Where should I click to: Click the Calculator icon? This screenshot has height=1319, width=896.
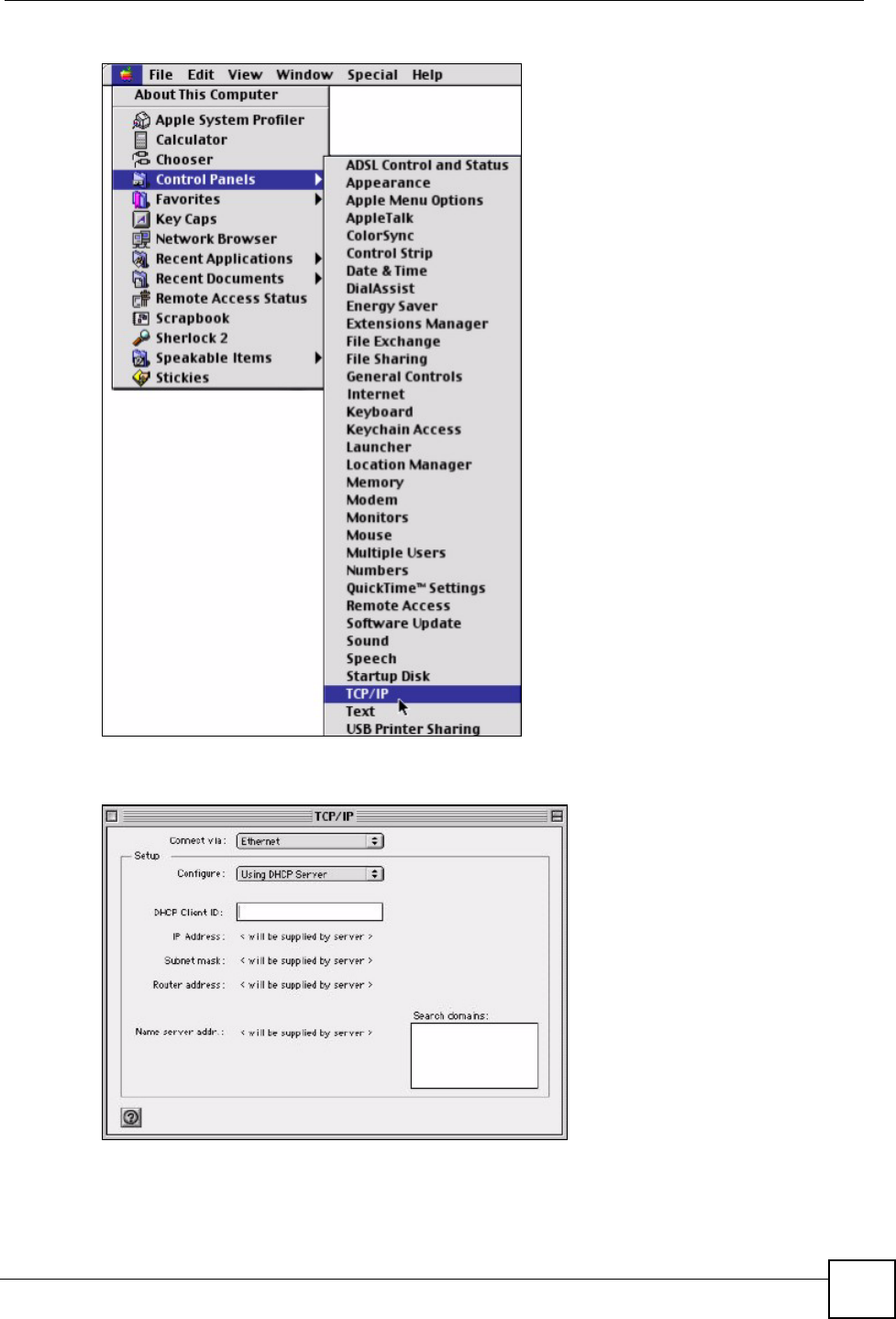141,139
